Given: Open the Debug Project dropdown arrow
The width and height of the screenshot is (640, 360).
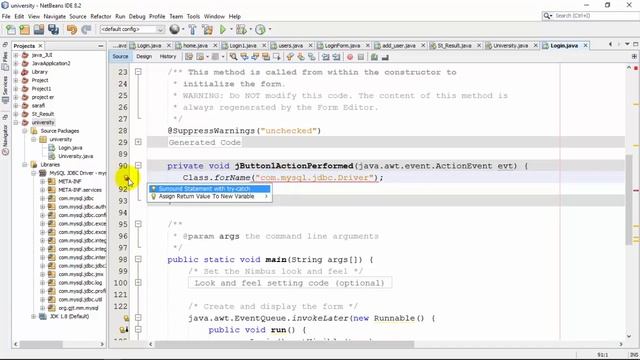Looking at the screenshot, I should coord(250,29).
